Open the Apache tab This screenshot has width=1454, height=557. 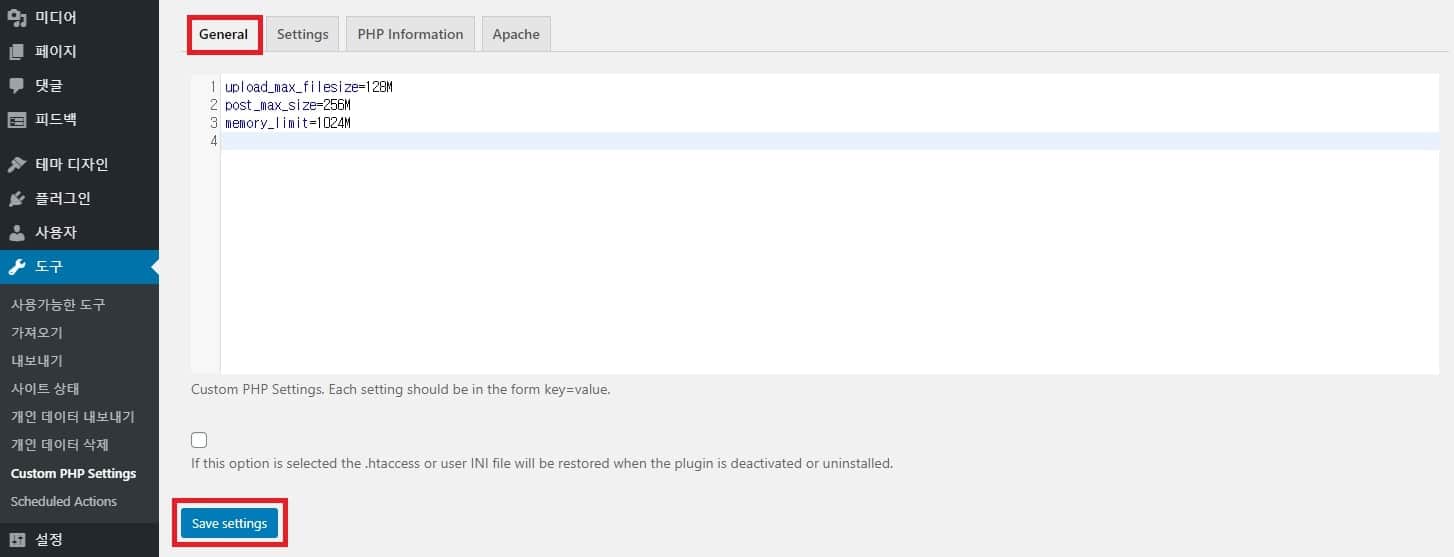click(516, 34)
